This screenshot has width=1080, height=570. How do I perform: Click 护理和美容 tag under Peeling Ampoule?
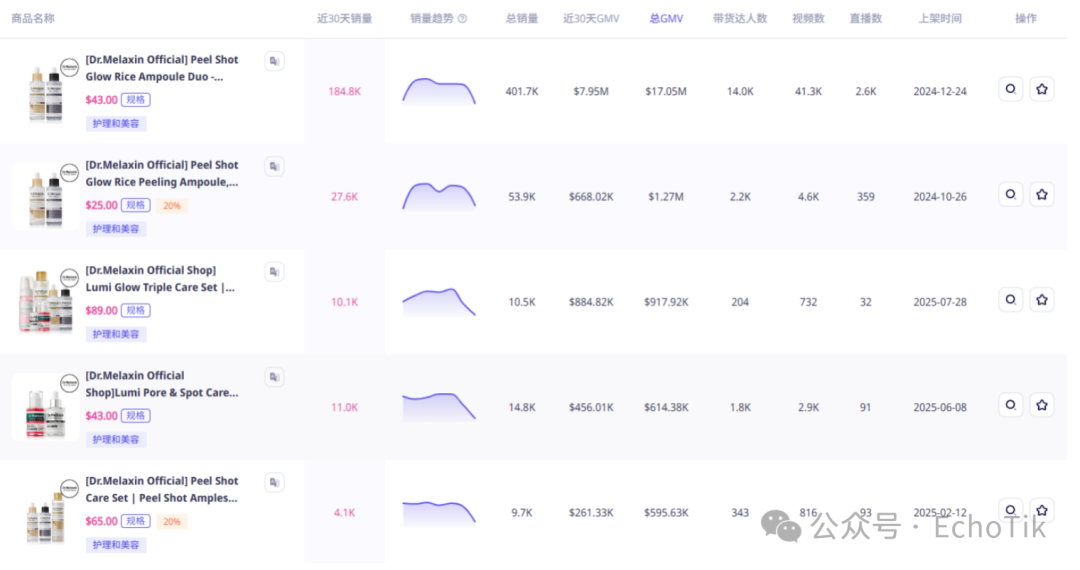tap(116, 229)
